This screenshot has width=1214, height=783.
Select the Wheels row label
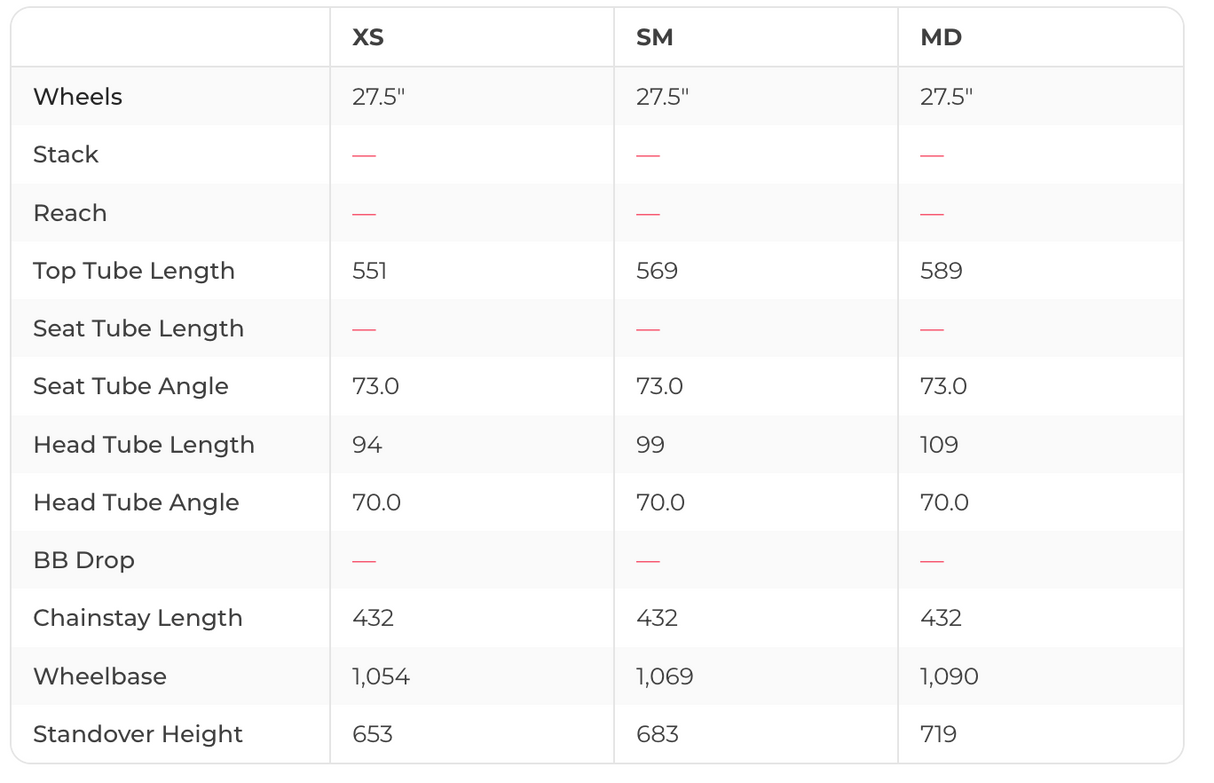(x=78, y=97)
